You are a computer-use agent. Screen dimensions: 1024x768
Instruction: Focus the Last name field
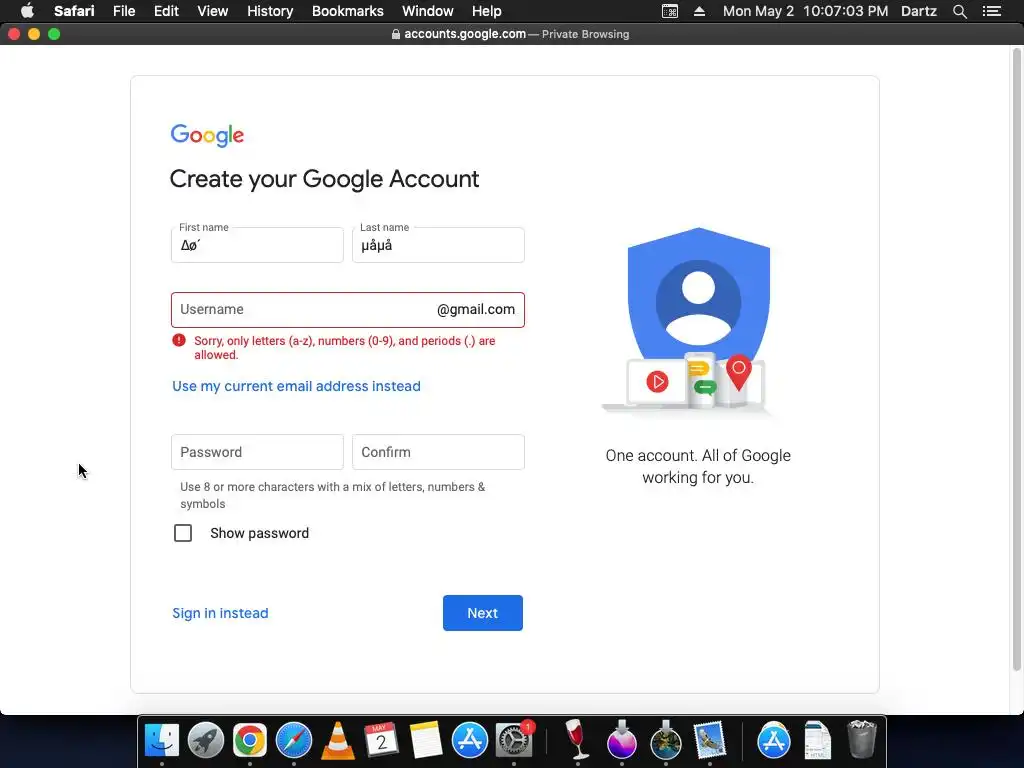(438, 245)
